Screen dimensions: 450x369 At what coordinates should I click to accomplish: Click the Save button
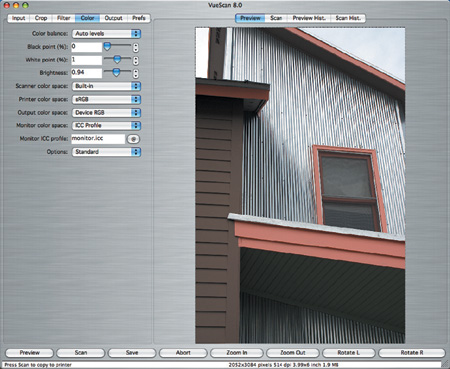tap(132, 353)
